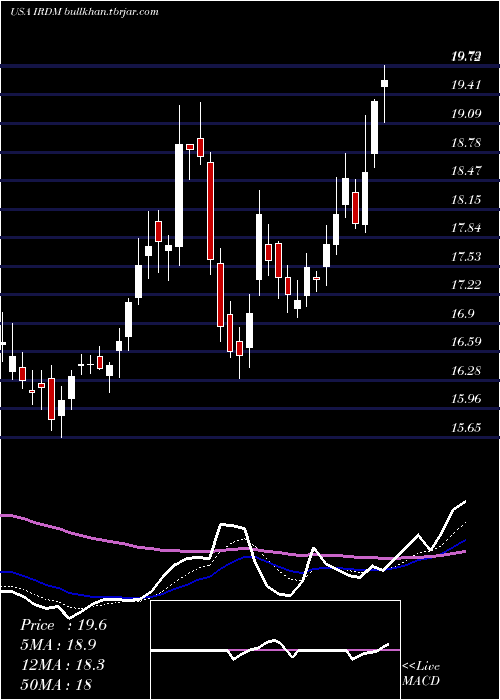500x700 pixels.
Task: Click the 50MA : 18 readout
Action: pos(56,684)
